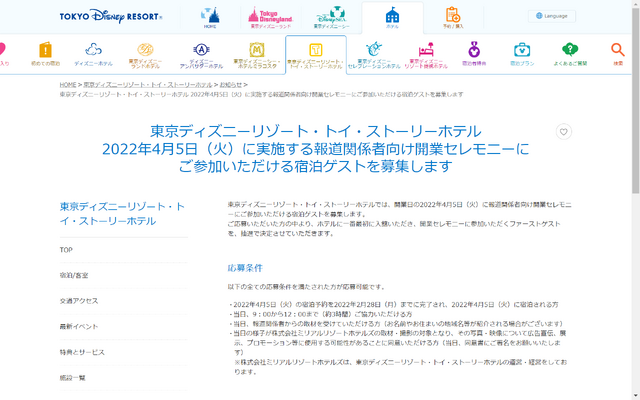Open the reservation and purchase ticket icon
640x400 pixels.
(x=452, y=17)
